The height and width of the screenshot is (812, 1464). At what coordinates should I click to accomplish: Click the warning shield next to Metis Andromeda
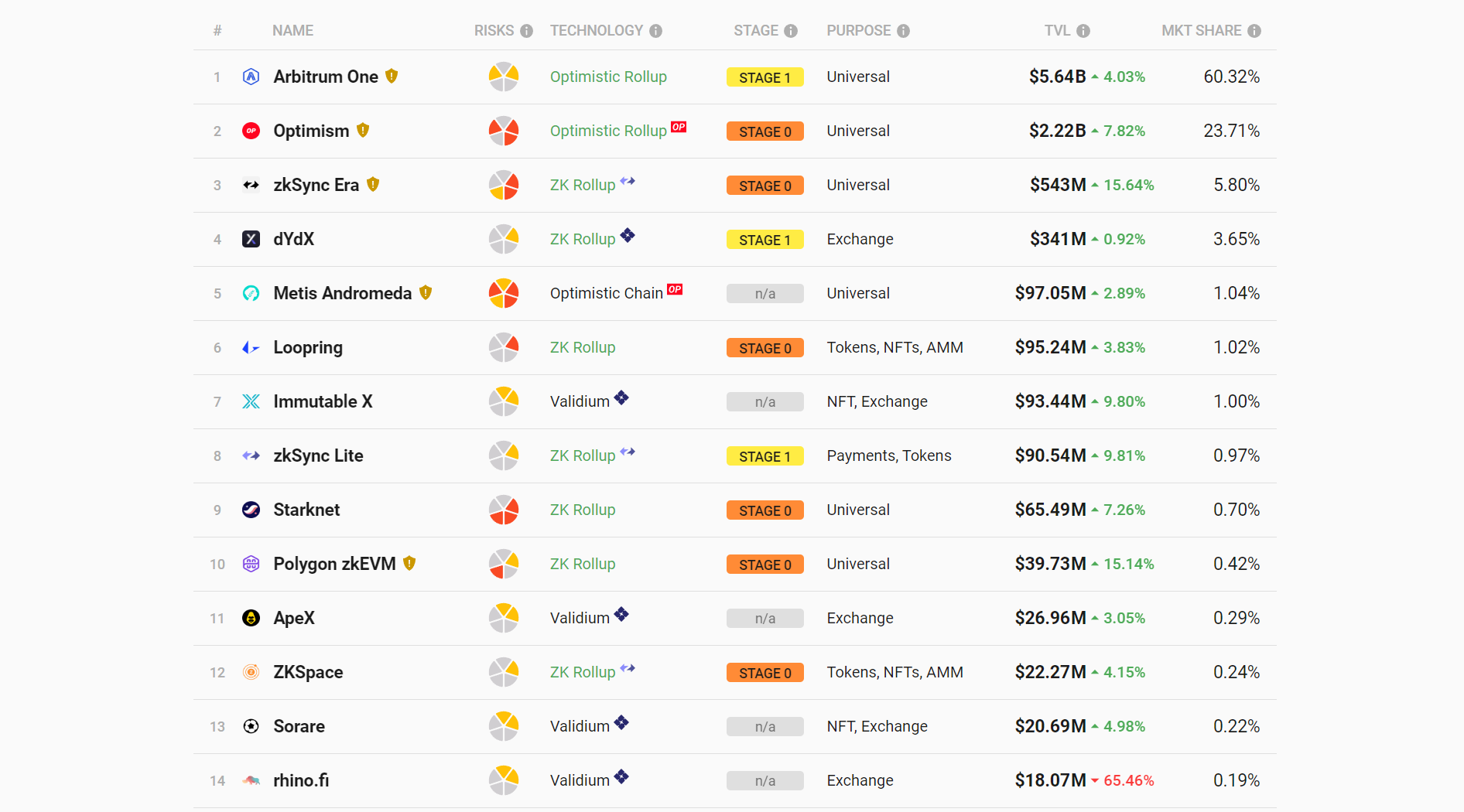[426, 292]
